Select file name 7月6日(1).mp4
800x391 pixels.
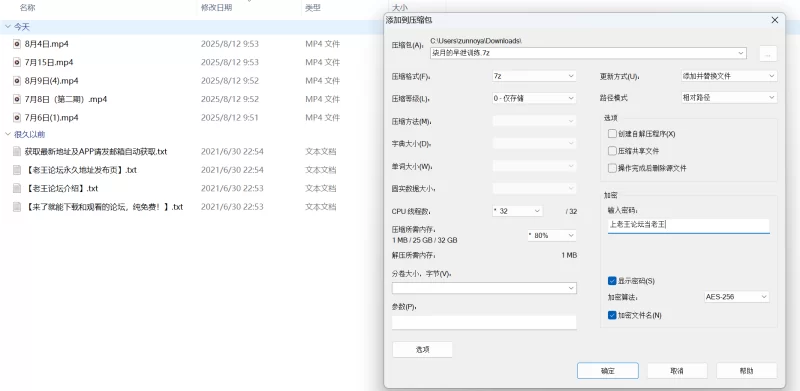click(52, 117)
